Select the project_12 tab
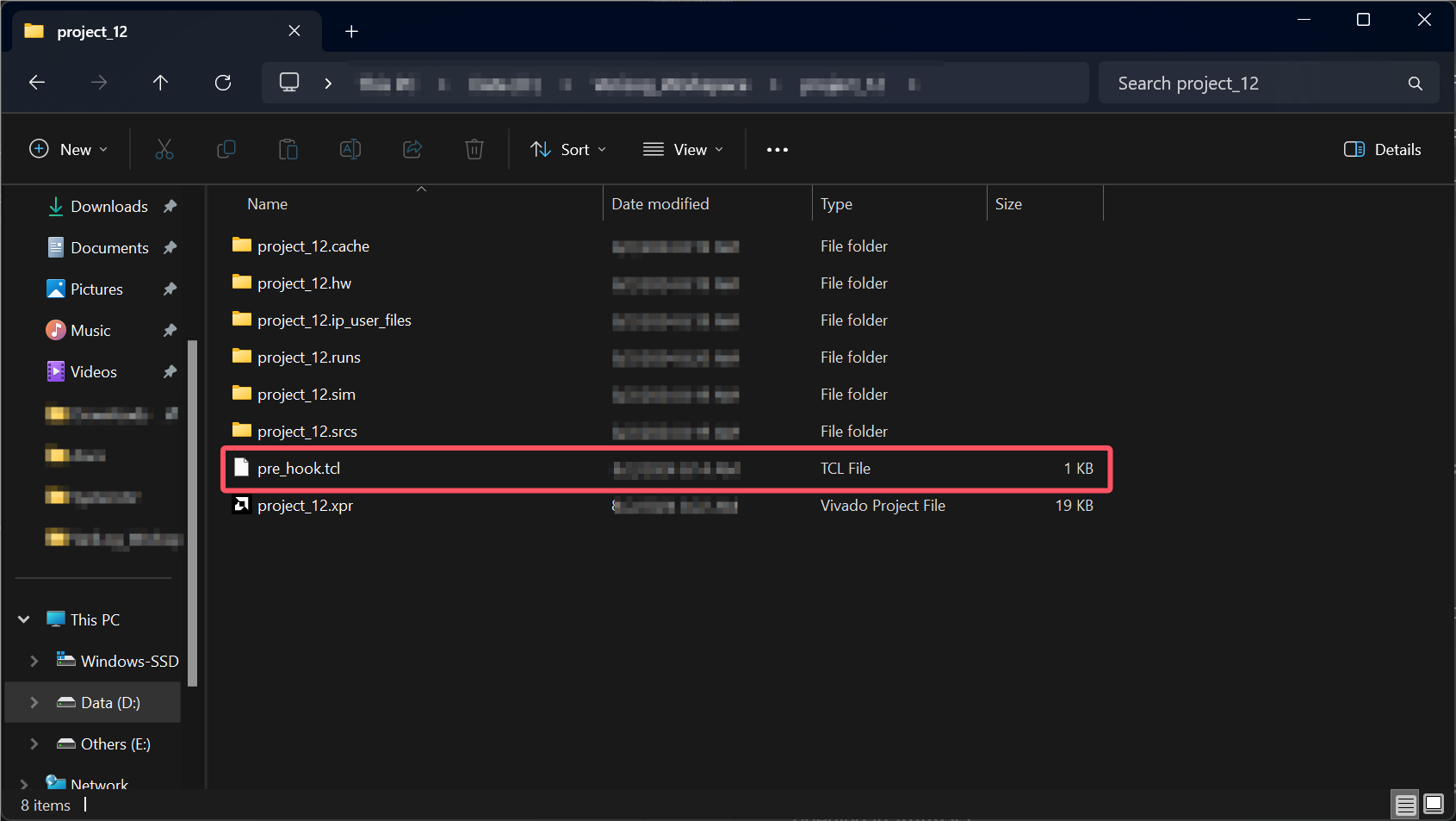Image resolution: width=1456 pixels, height=821 pixels. (167, 32)
